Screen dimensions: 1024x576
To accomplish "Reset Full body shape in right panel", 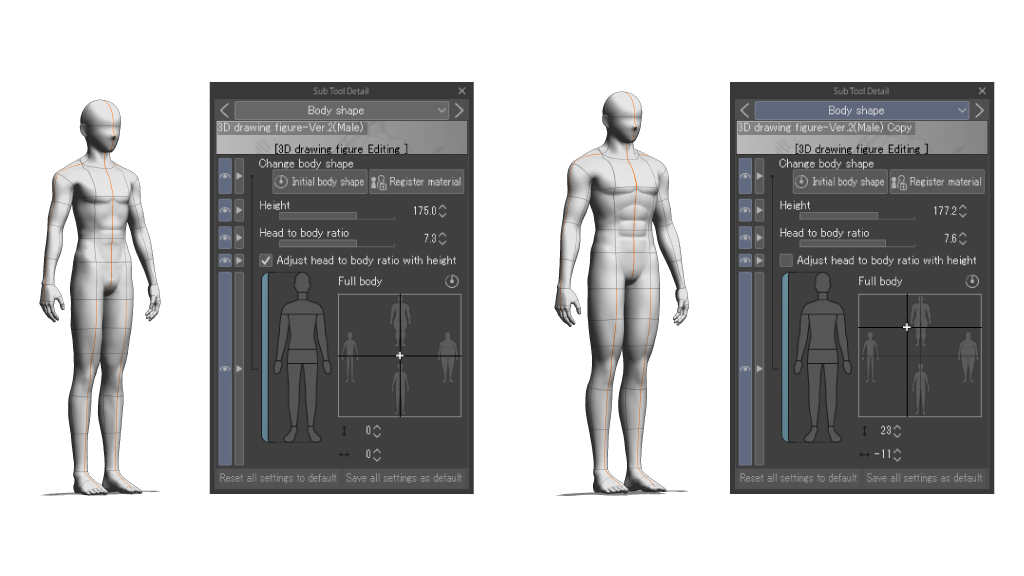I will 973,282.
